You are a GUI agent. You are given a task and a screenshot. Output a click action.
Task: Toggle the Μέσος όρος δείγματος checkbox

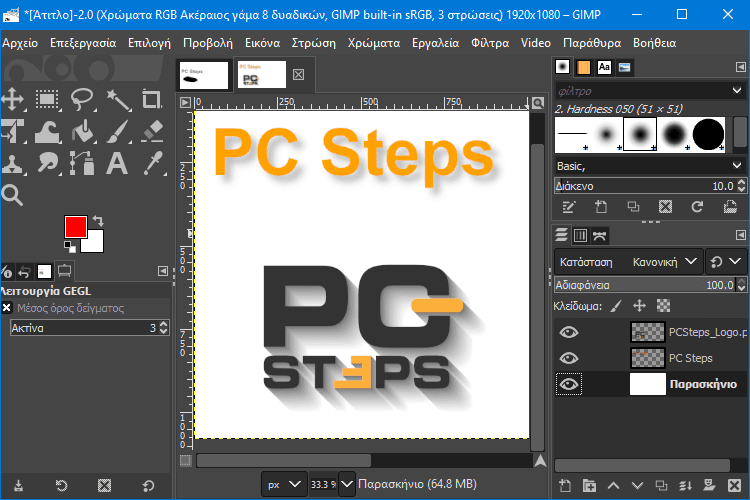7,308
